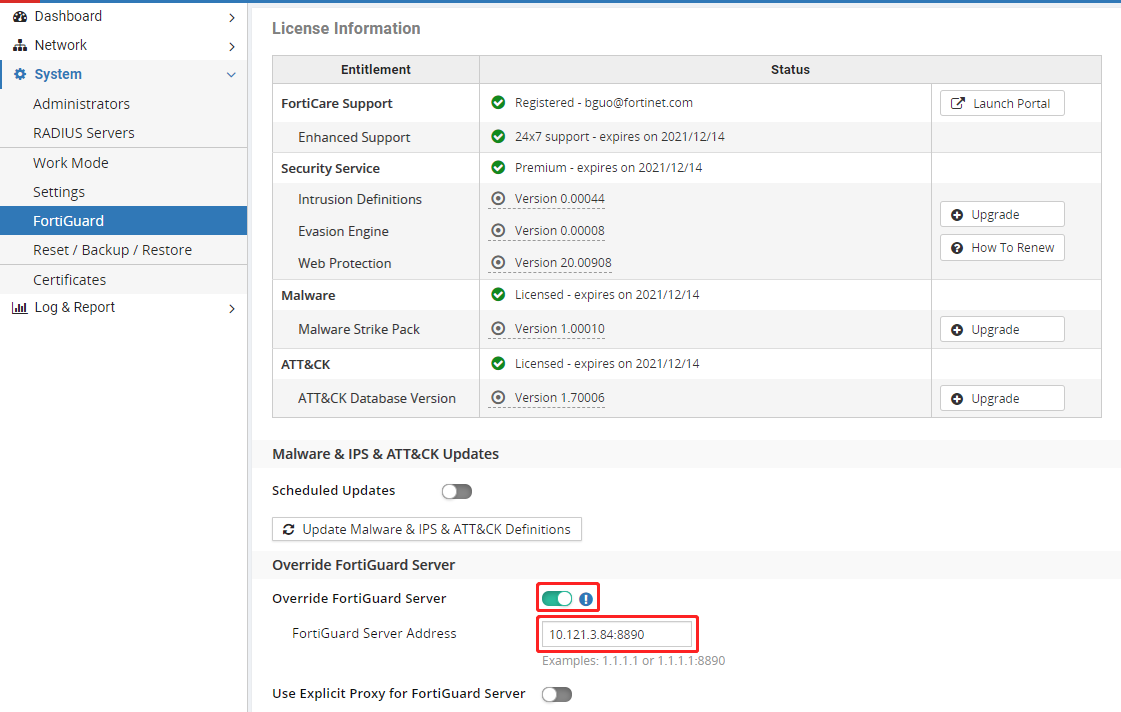The width and height of the screenshot is (1121, 712).
Task: Open the Dashboard menu
Action: click(124, 16)
